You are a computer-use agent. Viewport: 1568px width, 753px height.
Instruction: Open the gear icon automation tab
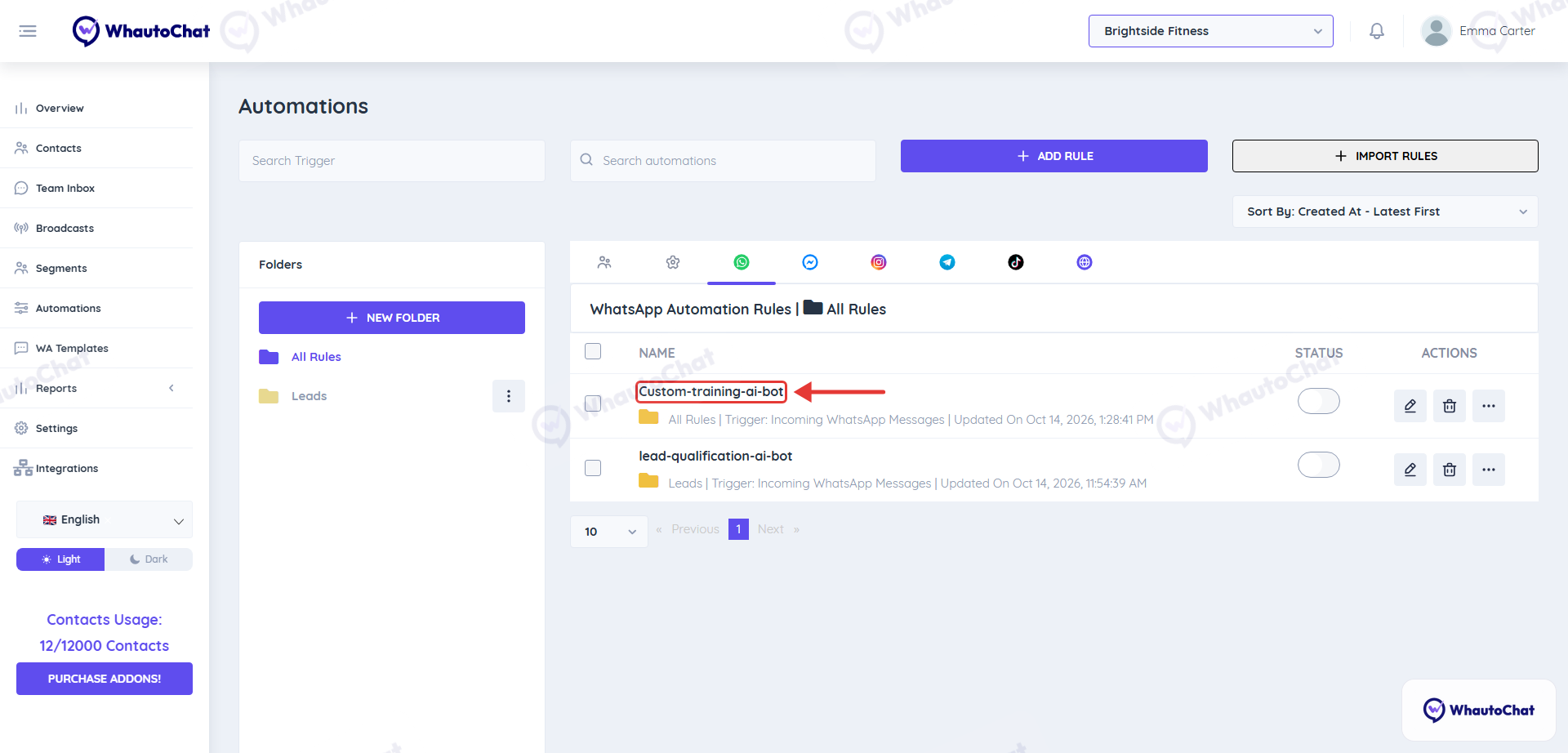[673, 262]
